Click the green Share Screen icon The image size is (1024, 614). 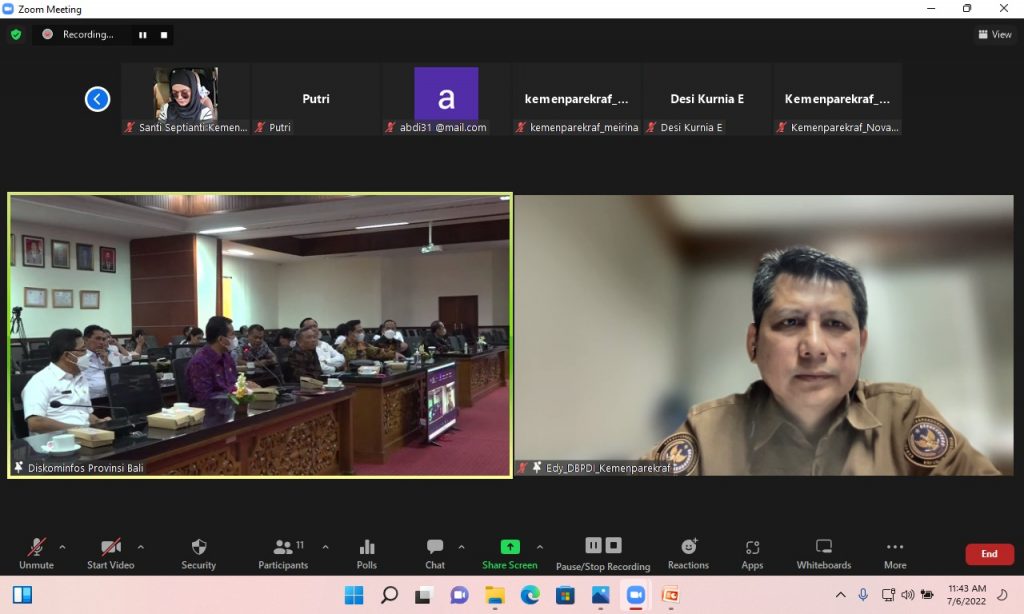pyautogui.click(x=510, y=547)
